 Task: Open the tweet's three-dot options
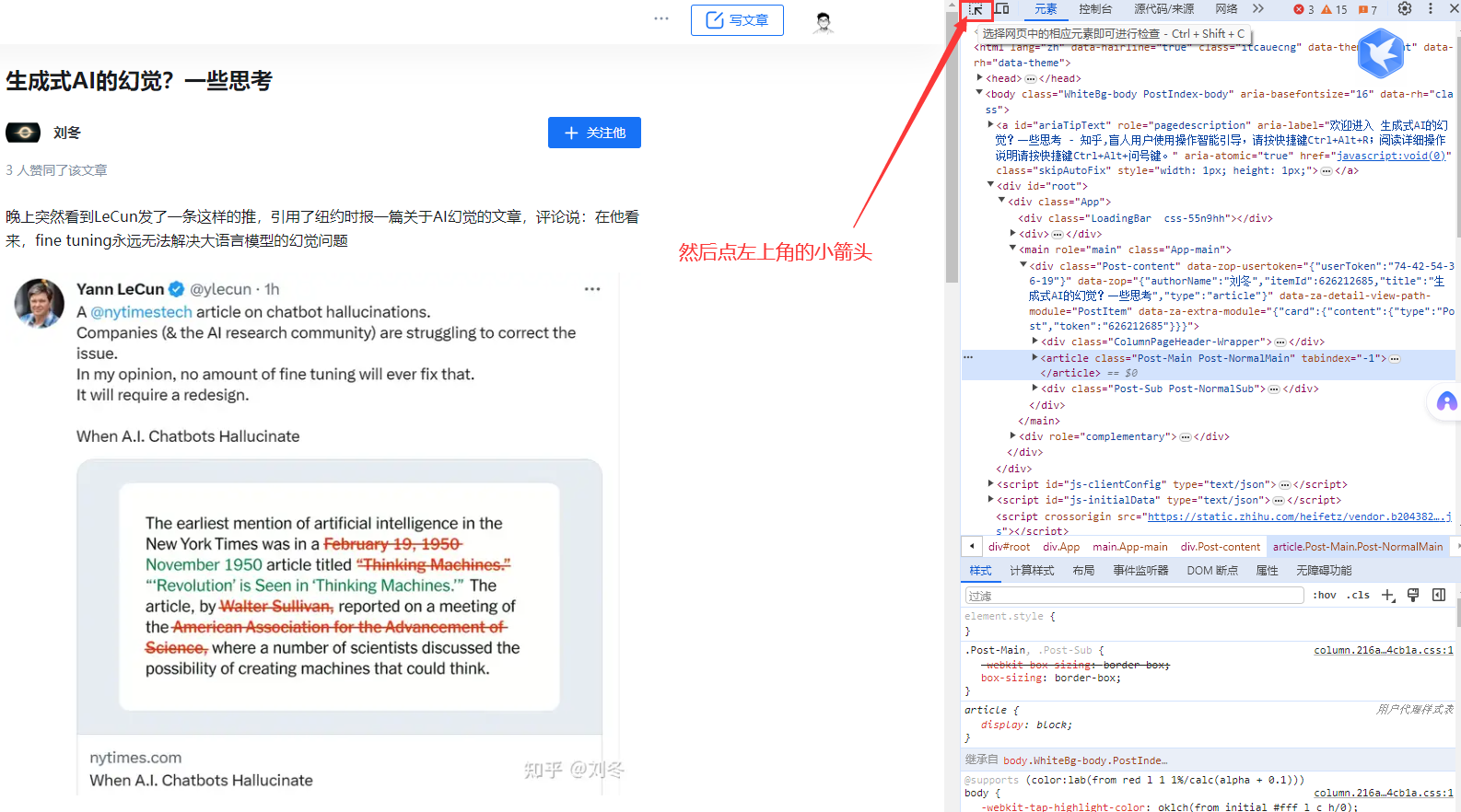coord(592,289)
